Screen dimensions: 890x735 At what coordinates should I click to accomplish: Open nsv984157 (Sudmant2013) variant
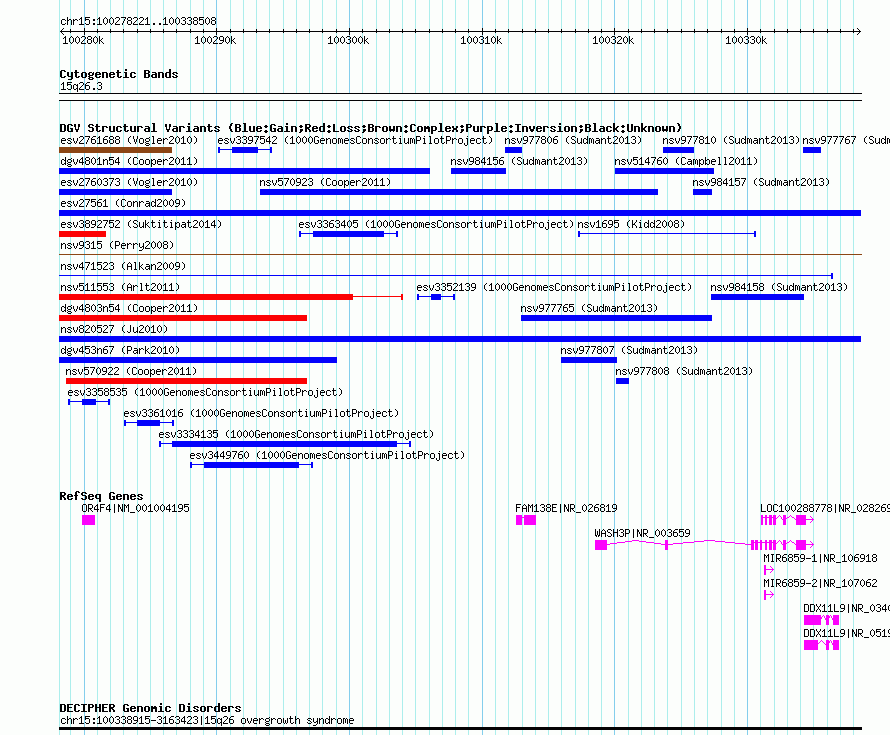point(761,182)
